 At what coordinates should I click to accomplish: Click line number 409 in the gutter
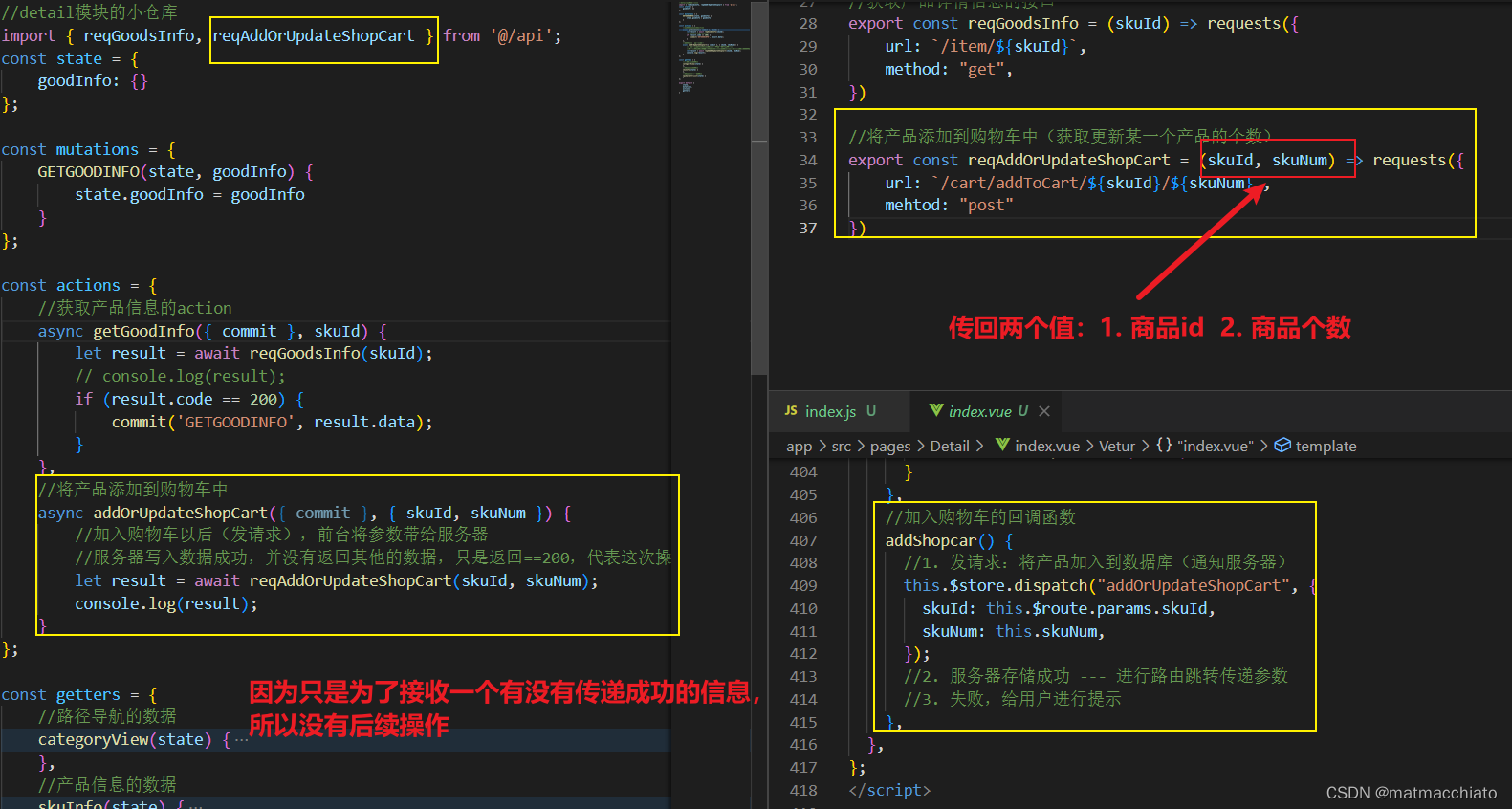click(803, 586)
